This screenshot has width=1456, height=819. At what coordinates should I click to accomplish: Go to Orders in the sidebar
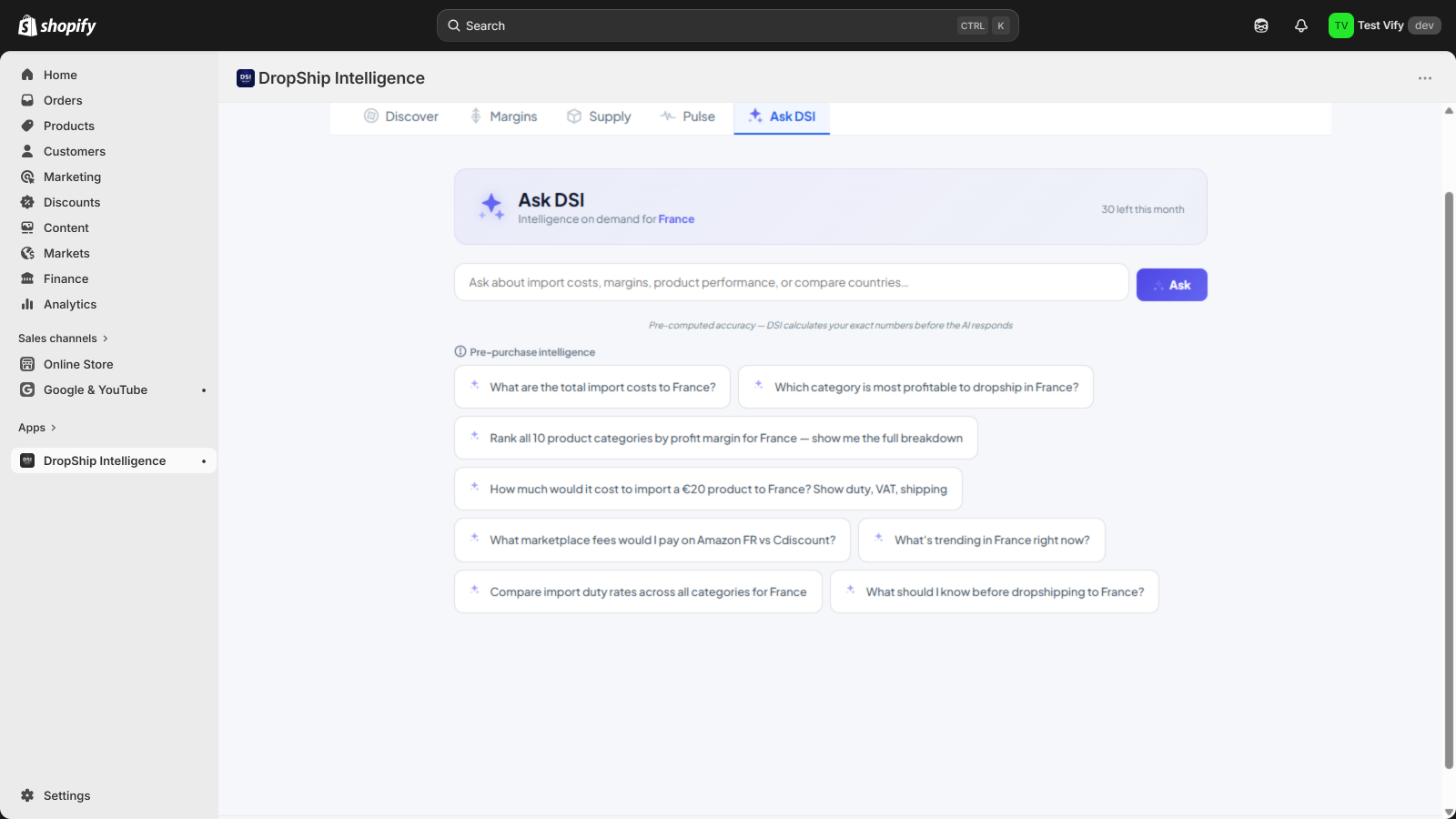pyautogui.click(x=63, y=100)
